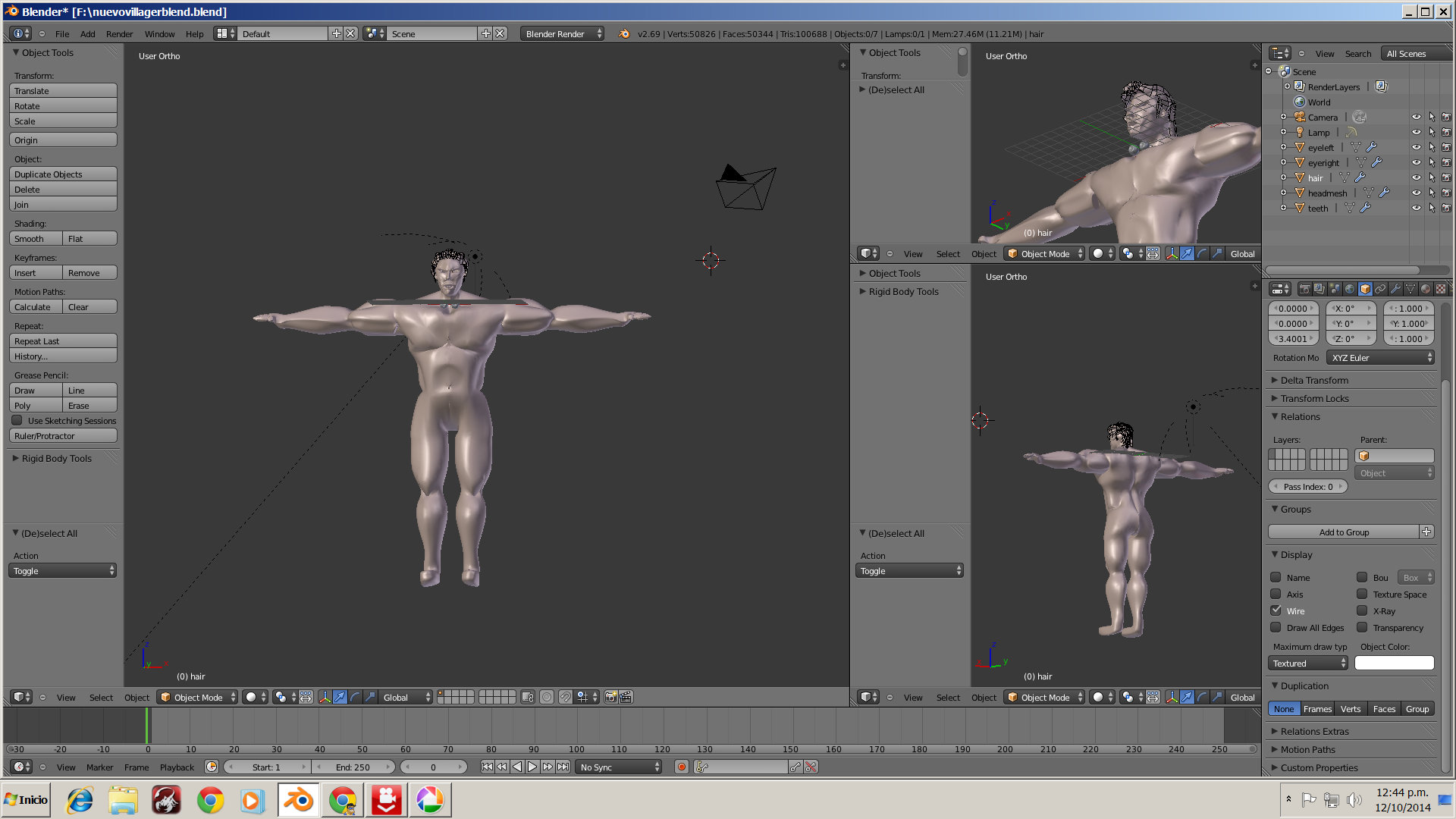Click the Duplicate Objects button

pyautogui.click(x=63, y=174)
